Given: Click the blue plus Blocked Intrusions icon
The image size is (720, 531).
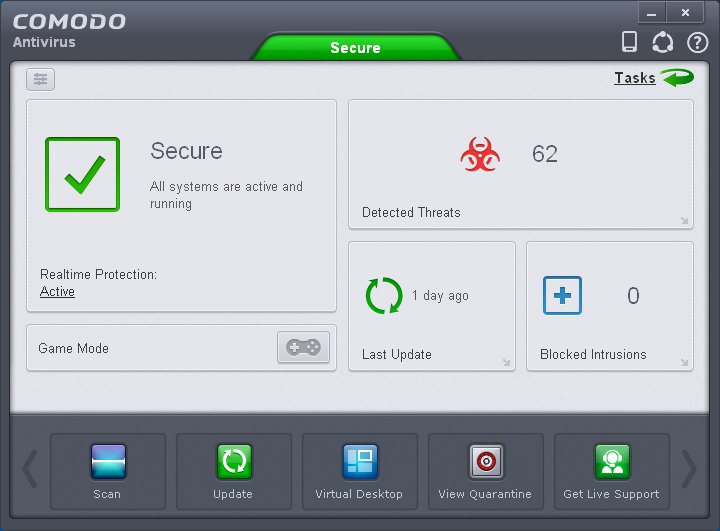Looking at the screenshot, I should [562, 296].
